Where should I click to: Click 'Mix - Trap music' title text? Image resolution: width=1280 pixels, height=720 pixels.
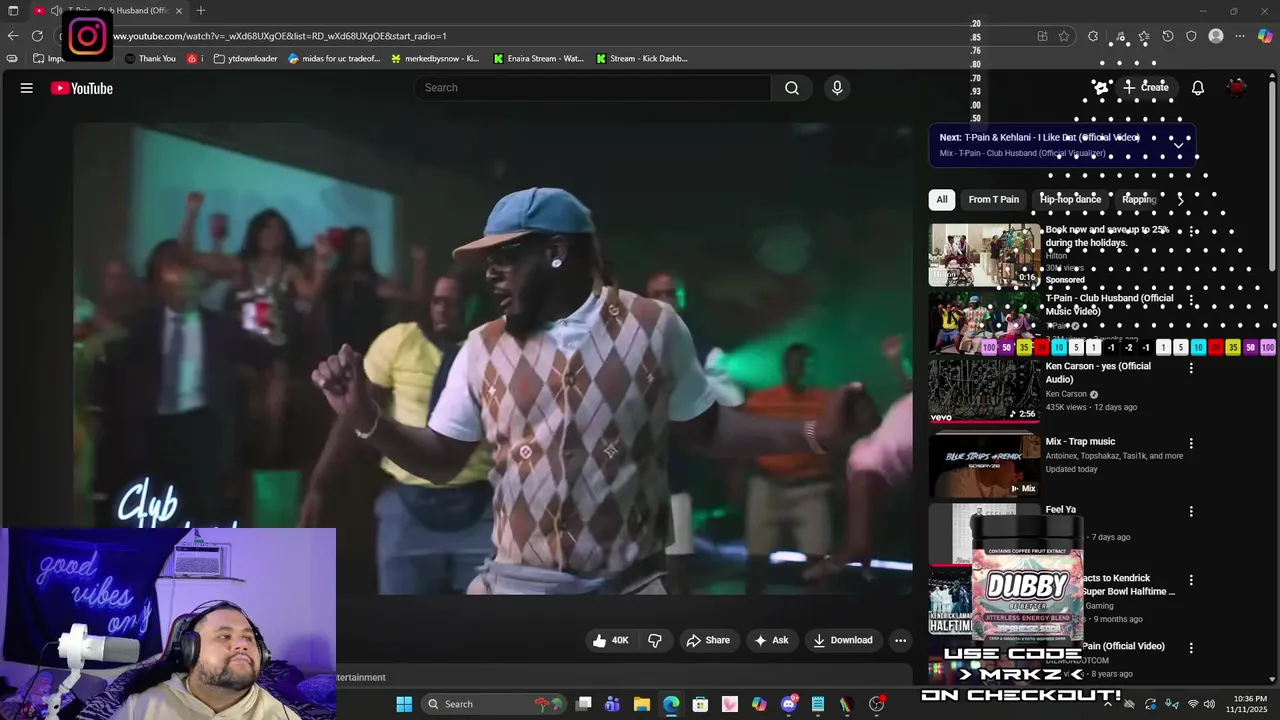1080,442
